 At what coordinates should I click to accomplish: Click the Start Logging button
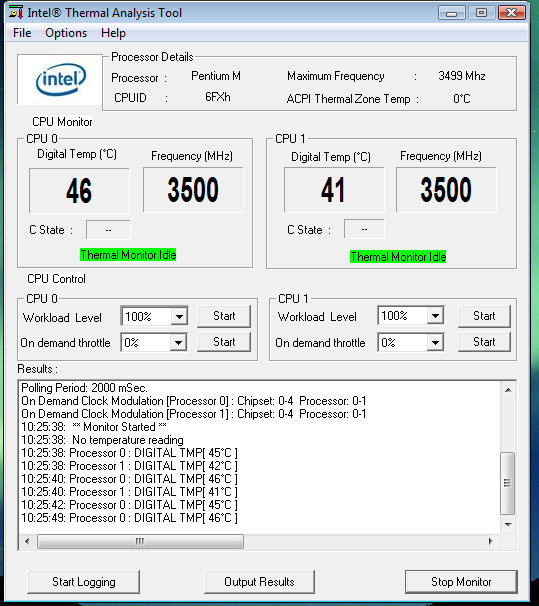(83, 582)
